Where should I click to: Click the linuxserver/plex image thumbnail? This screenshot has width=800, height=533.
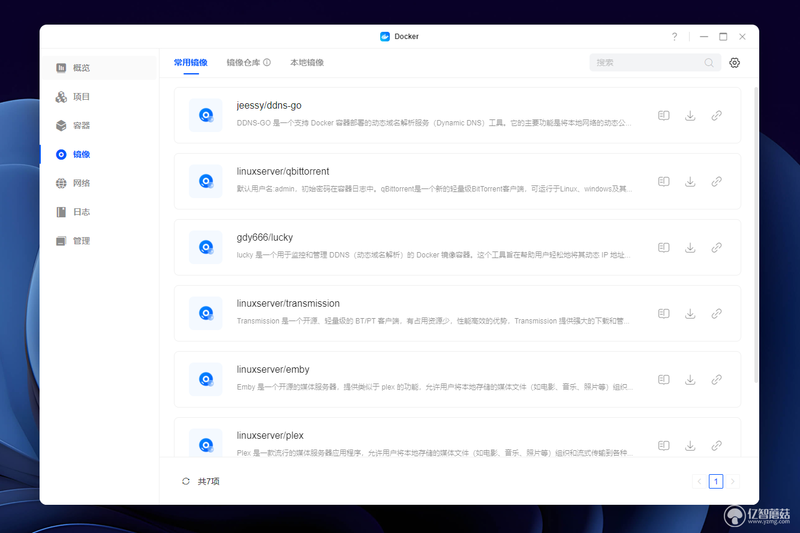[x=206, y=443]
